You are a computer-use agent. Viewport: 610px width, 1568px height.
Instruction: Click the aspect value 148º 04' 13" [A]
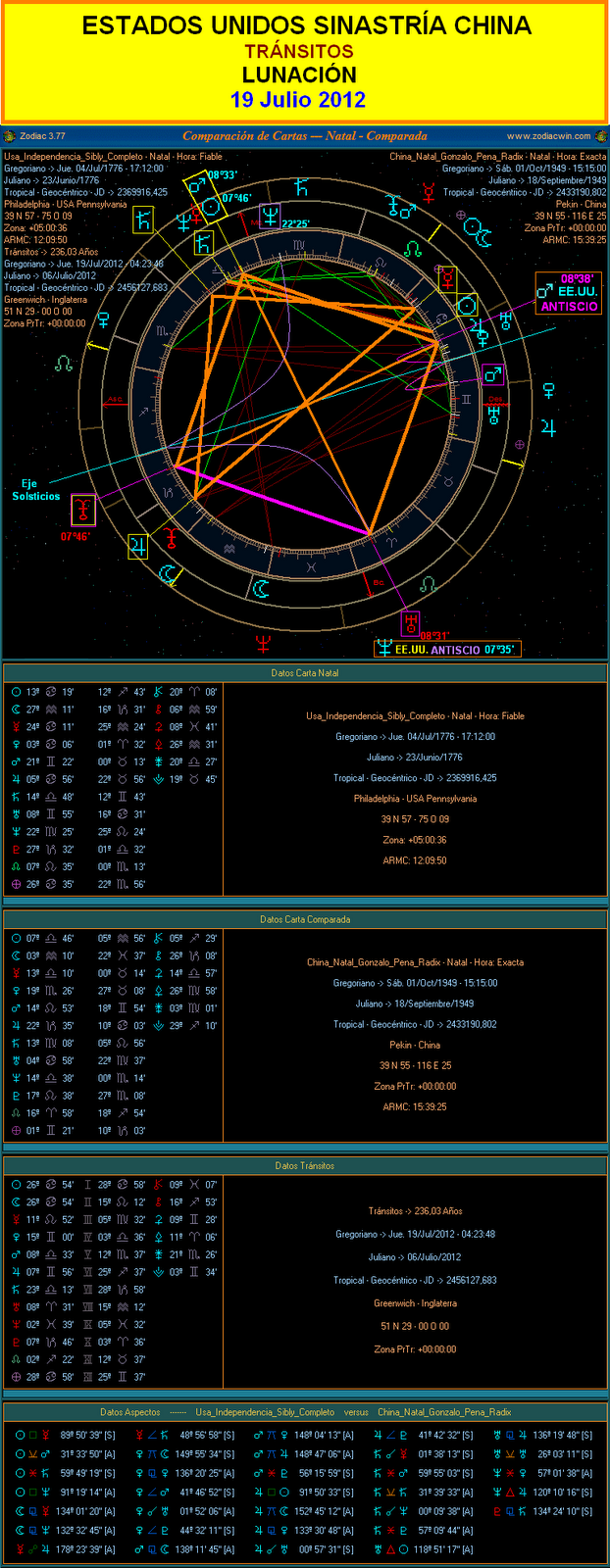coord(325,1435)
